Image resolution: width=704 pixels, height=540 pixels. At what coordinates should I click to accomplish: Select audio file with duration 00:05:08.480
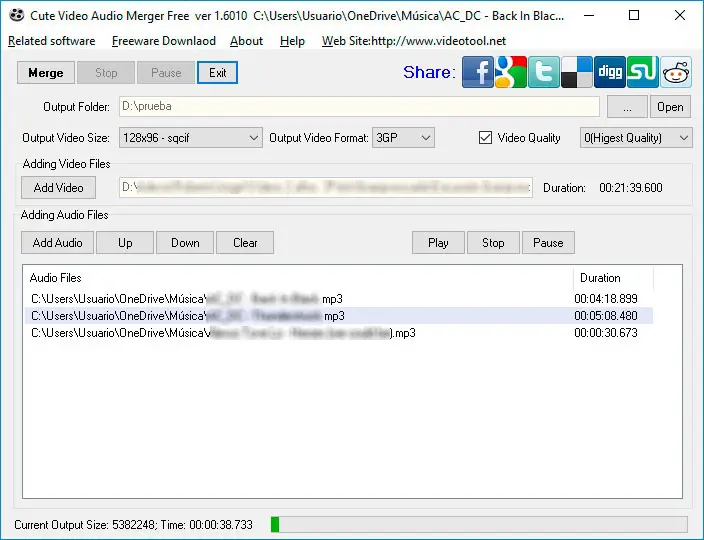point(339,316)
